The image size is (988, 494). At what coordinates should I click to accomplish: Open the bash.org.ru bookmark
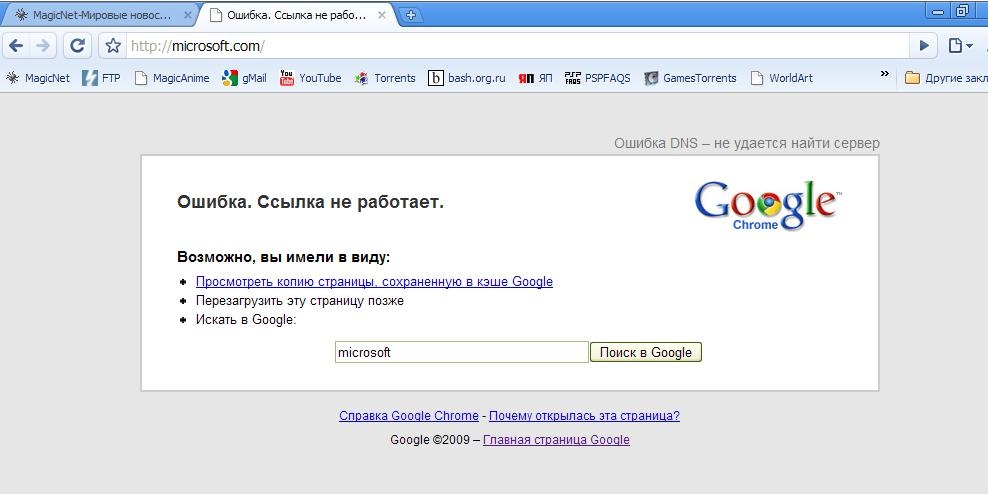pos(467,78)
